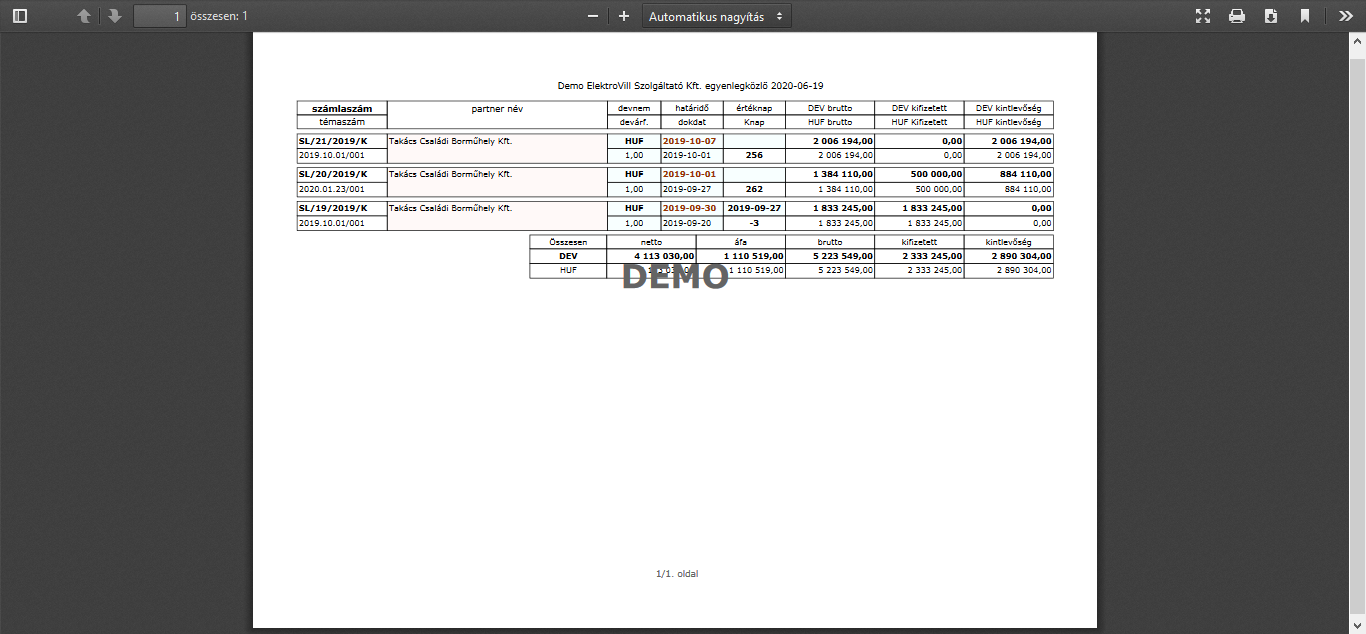
Task: Click the bookmark current view icon
Action: coord(1305,16)
